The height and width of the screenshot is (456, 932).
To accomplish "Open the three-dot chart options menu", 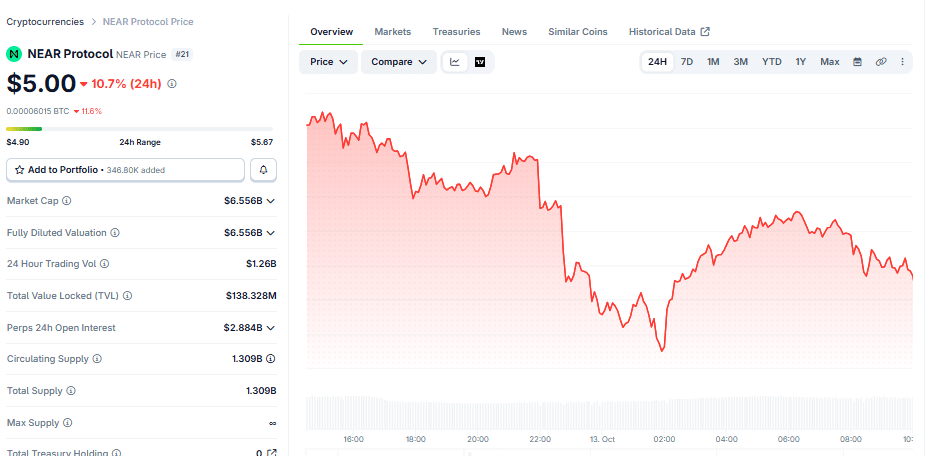I will (902, 62).
